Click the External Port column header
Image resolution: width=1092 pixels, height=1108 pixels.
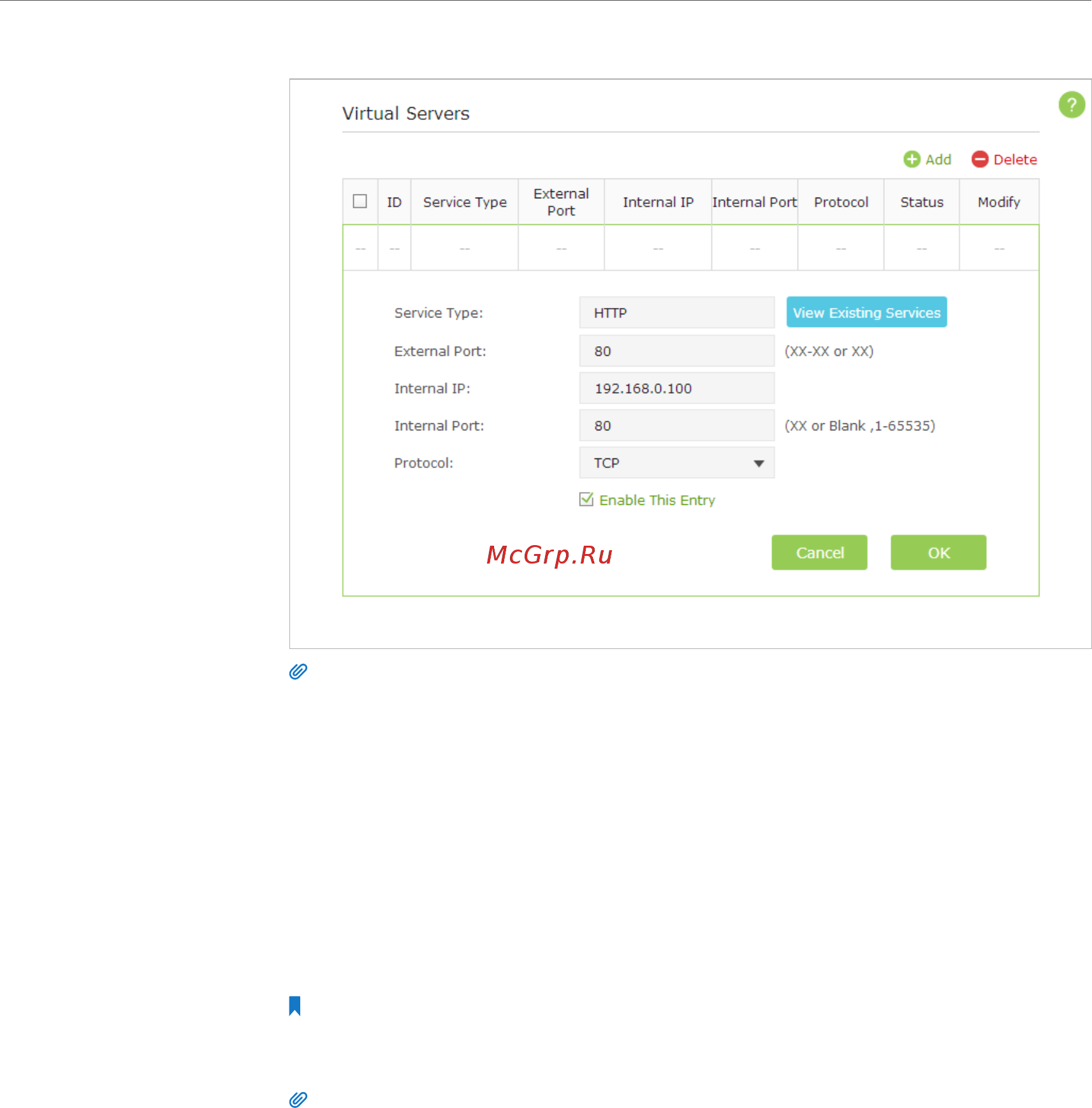[x=561, y=202]
